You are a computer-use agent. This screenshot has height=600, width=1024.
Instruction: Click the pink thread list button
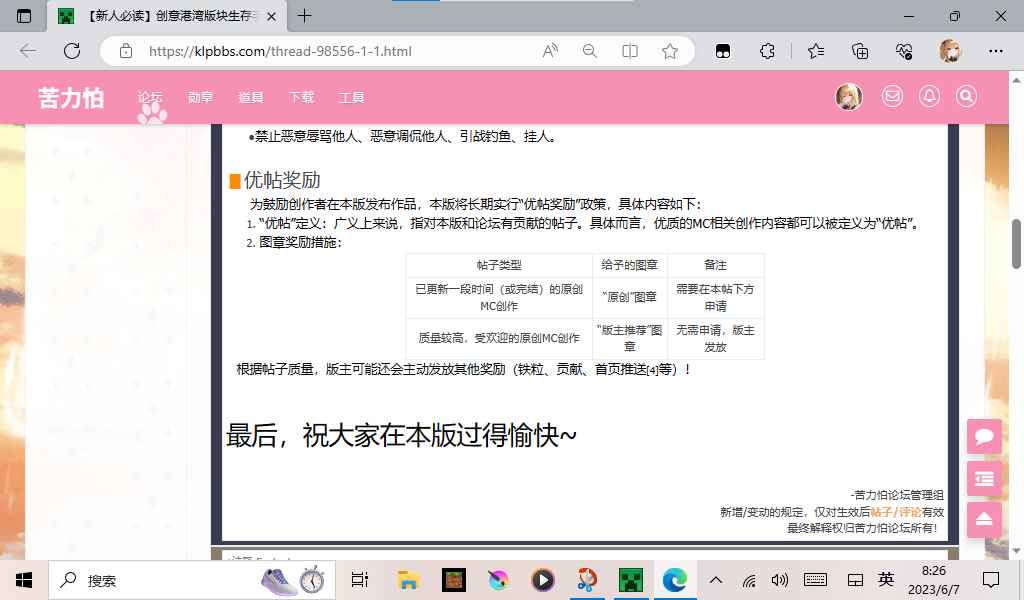pyautogui.click(x=984, y=479)
